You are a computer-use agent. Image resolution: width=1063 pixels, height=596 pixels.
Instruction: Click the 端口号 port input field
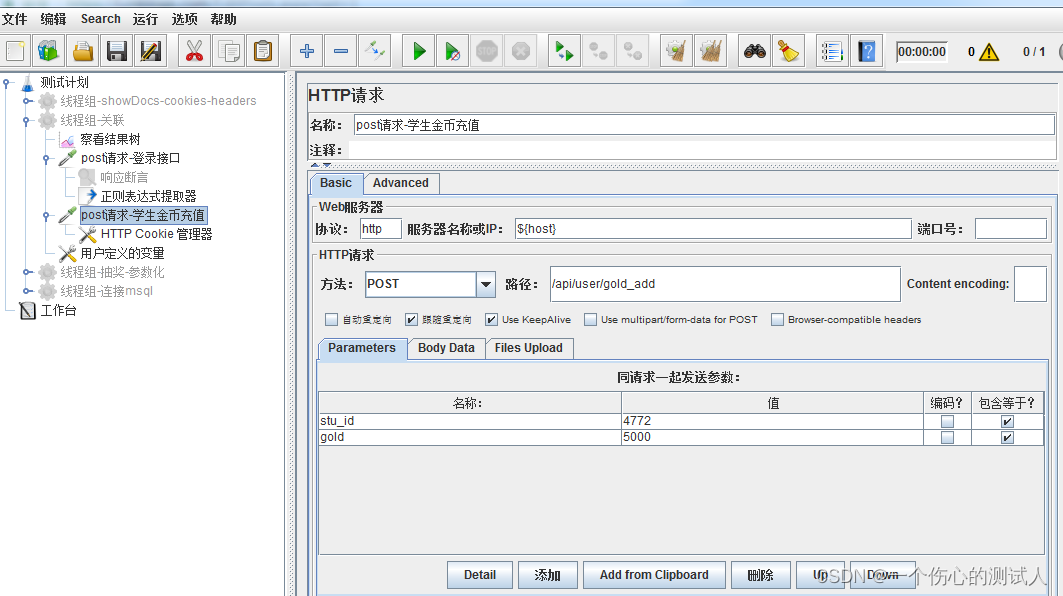pyautogui.click(x=1011, y=229)
